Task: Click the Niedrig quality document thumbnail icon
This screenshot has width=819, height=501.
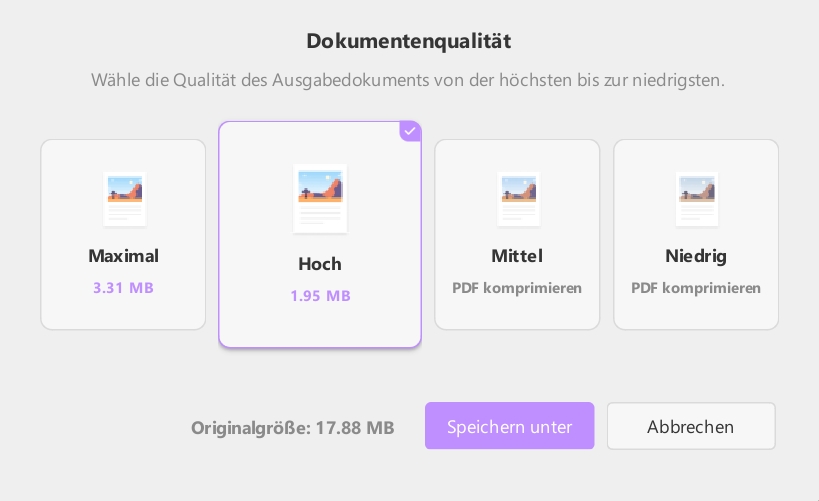Action: (x=697, y=199)
